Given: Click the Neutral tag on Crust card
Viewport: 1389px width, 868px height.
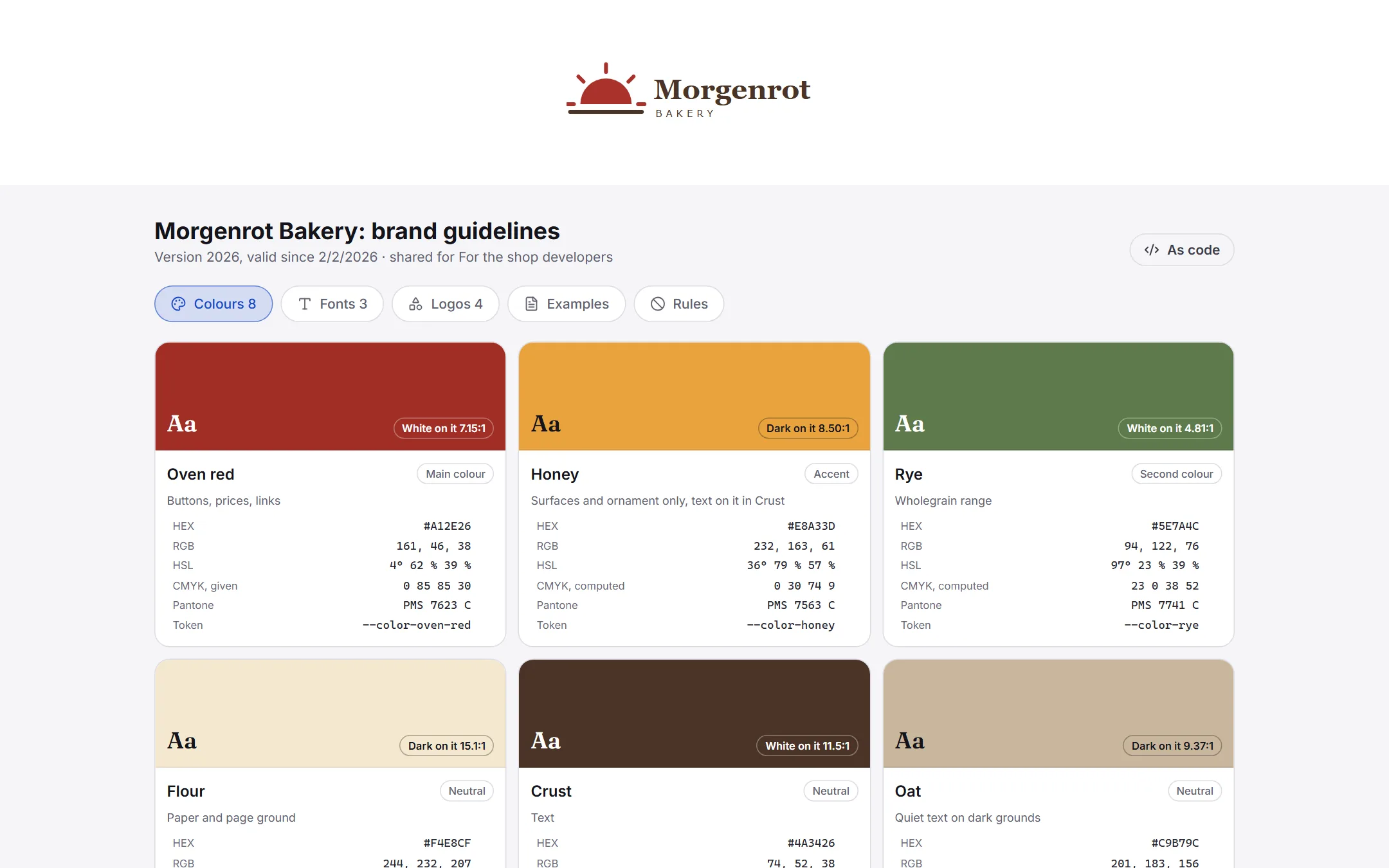Looking at the screenshot, I should tap(831, 791).
